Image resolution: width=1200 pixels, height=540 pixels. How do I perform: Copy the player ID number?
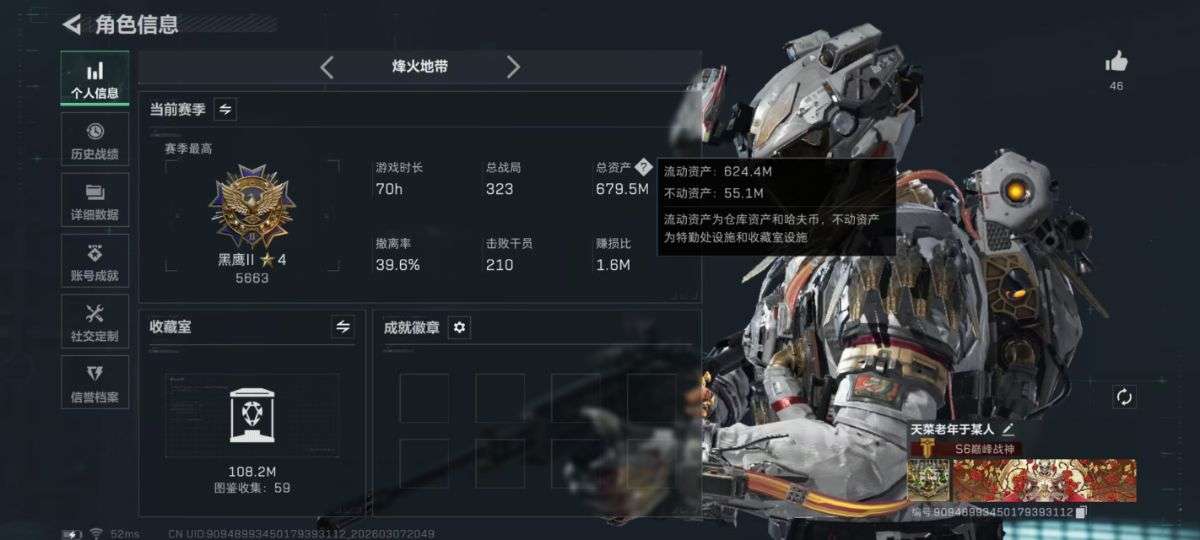tap(1081, 512)
